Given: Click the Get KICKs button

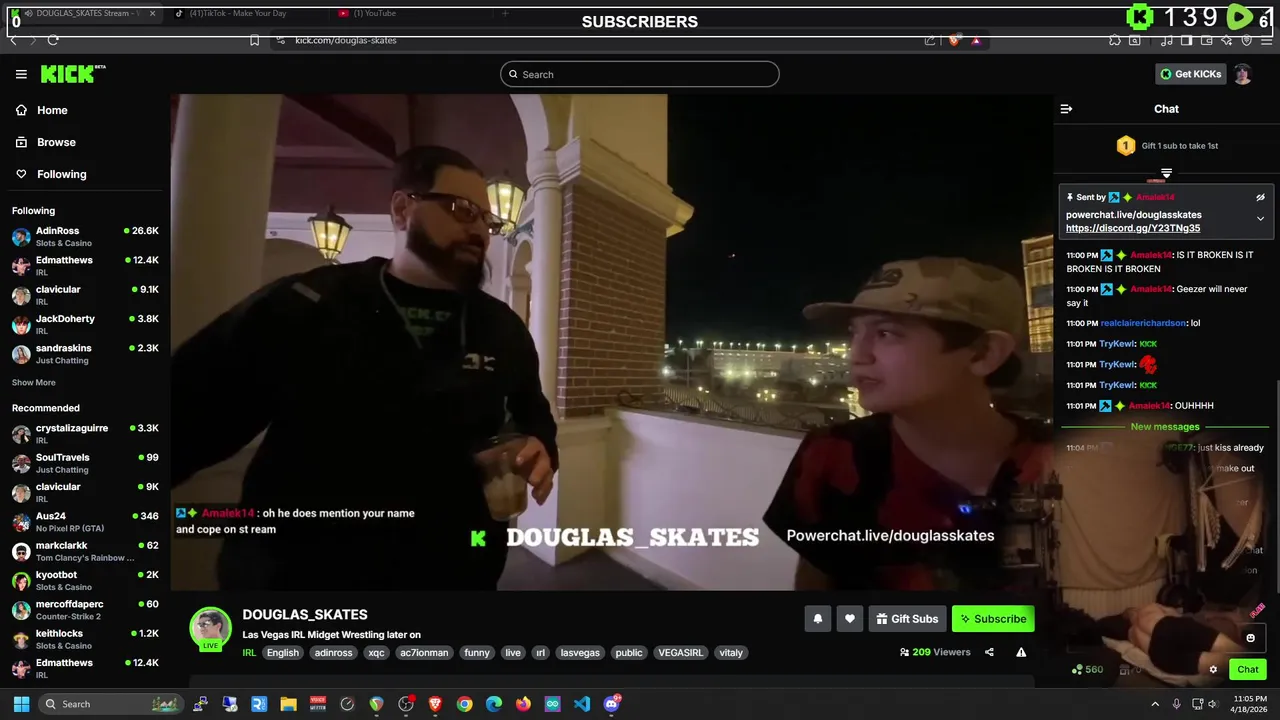Looking at the screenshot, I should (x=1190, y=74).
